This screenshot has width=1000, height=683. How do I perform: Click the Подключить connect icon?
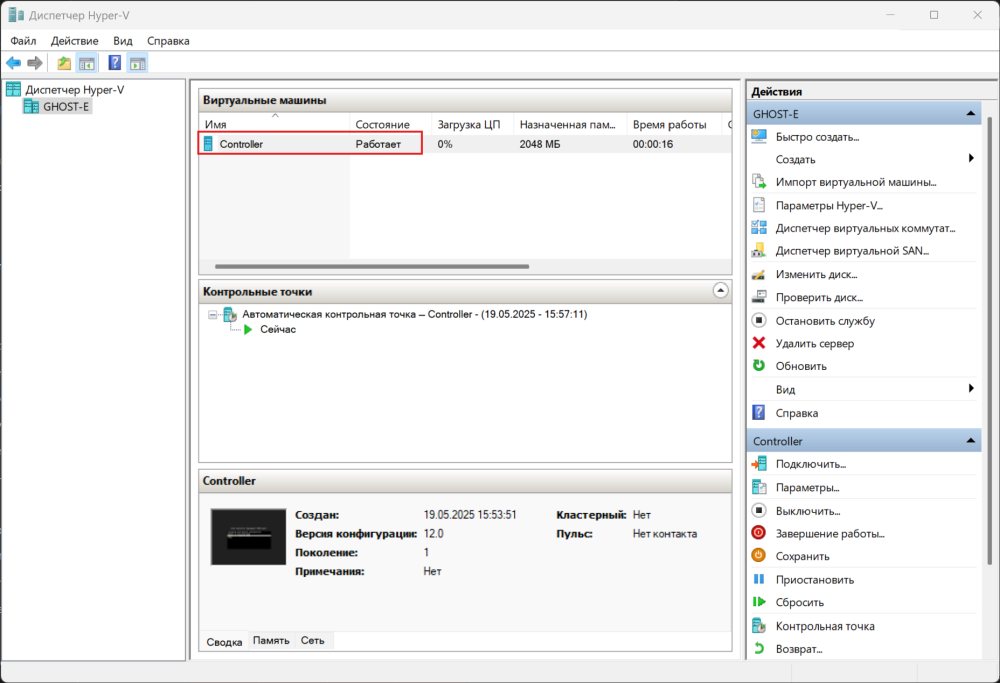(759, 464)
